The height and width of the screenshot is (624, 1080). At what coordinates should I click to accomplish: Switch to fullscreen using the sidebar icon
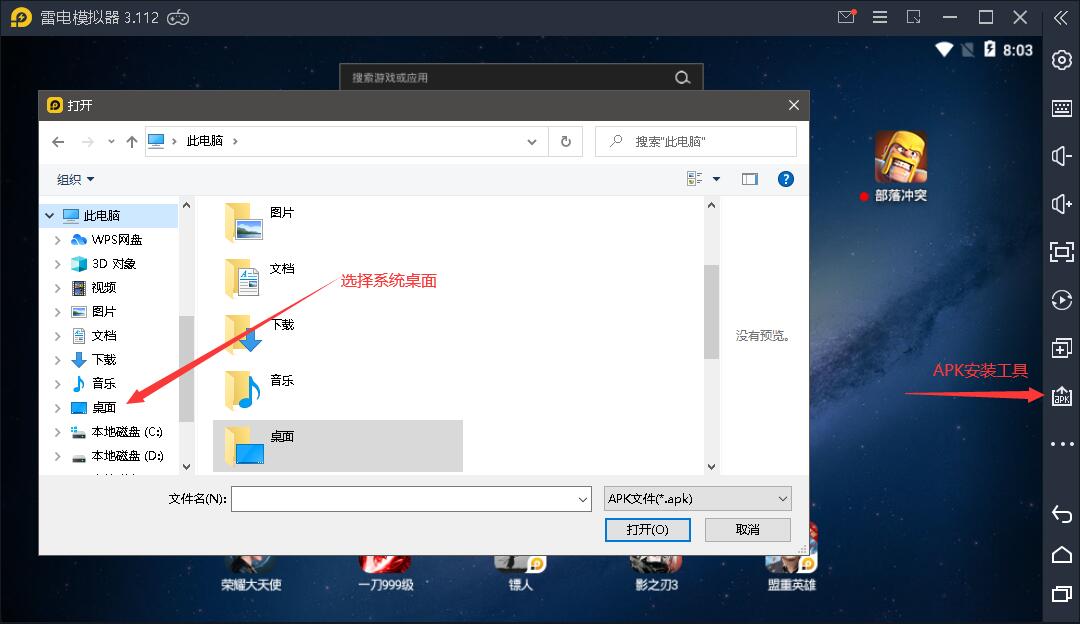(1061, 252)
